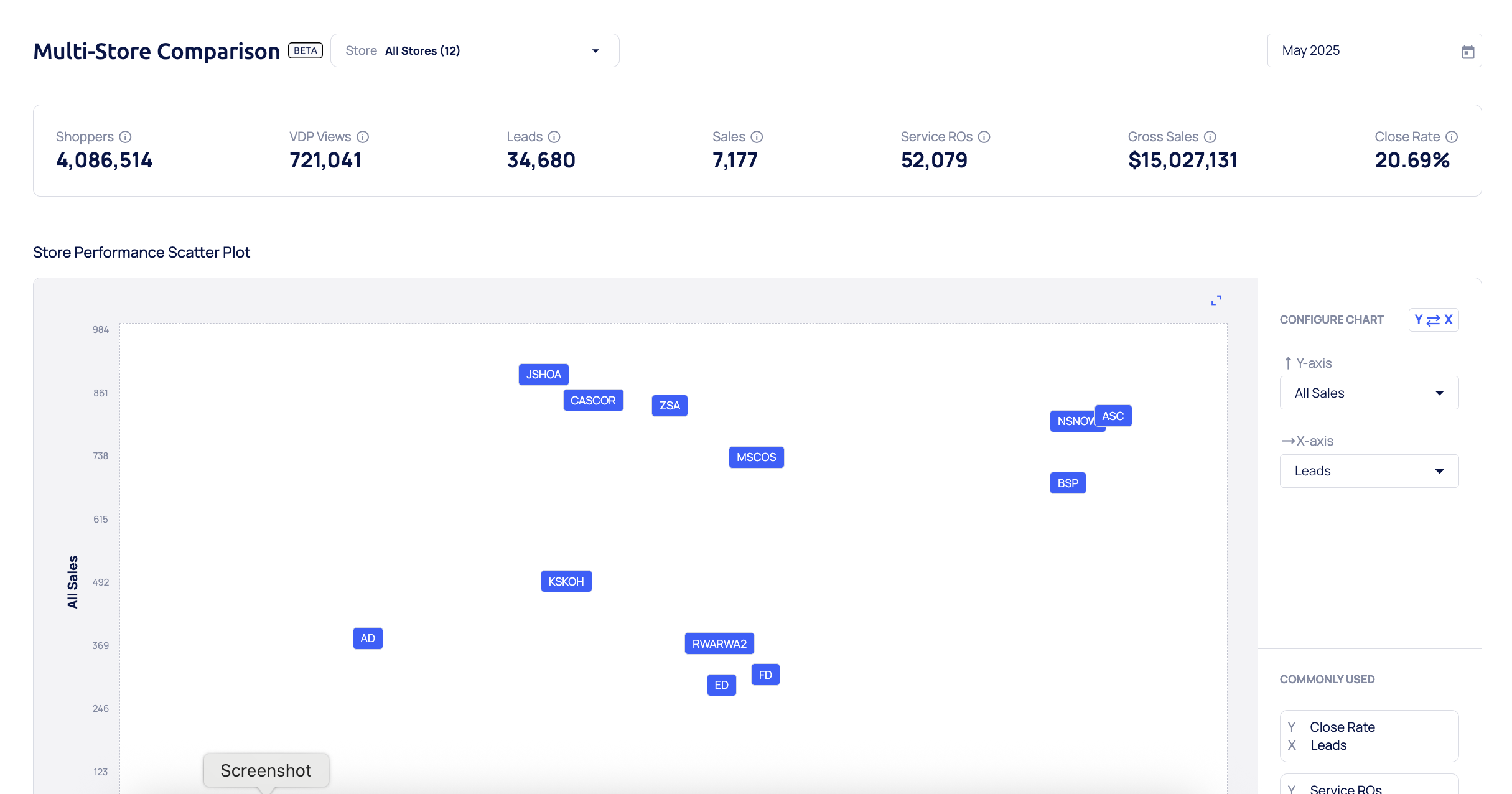The height and width of the screenshot is (794, 1512).
Task: Swap the Y and X axes
Action: click(x=1433, y=320)
